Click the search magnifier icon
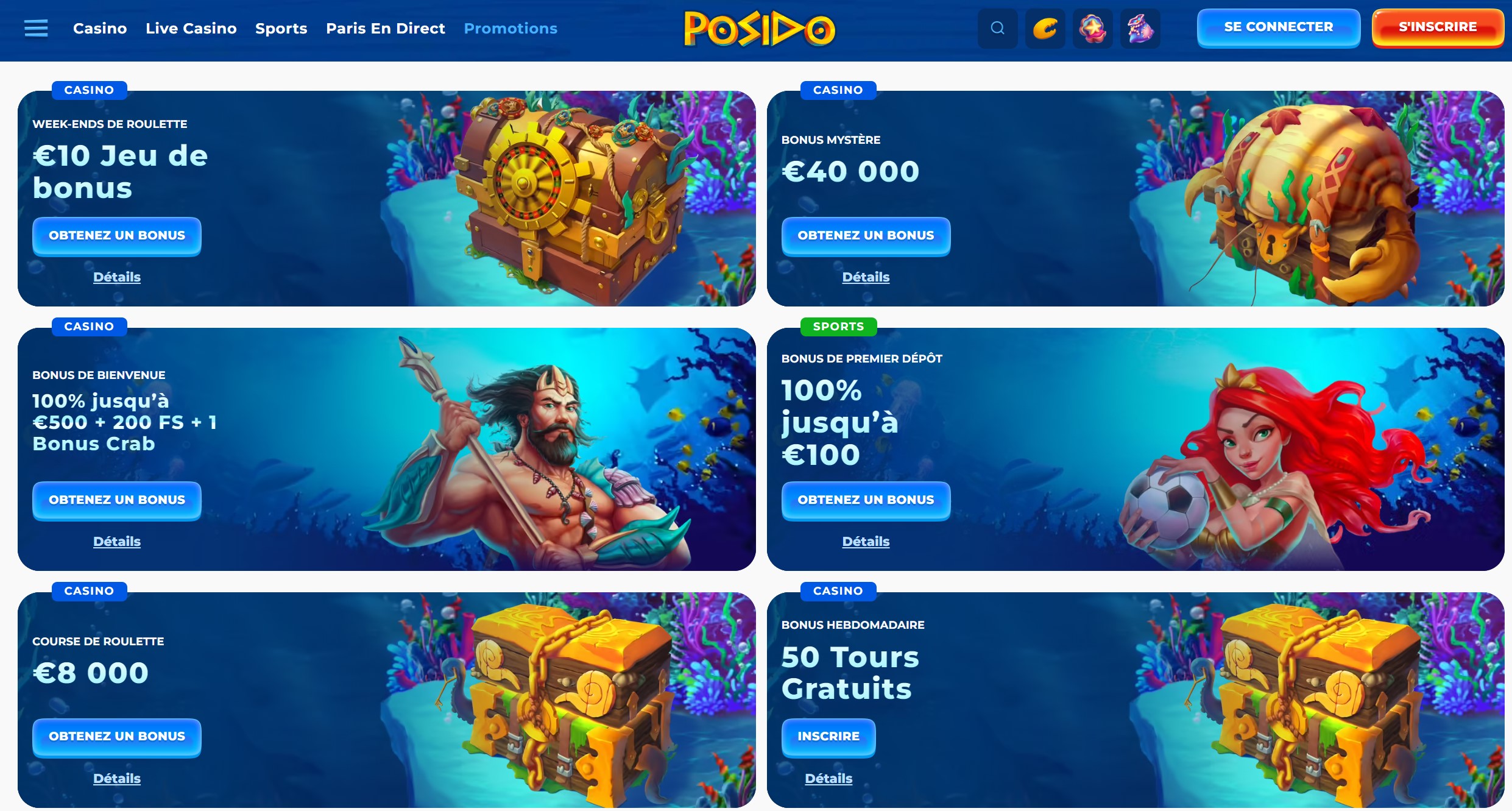This screenshot has width=1512, height=811. (997, 28)
